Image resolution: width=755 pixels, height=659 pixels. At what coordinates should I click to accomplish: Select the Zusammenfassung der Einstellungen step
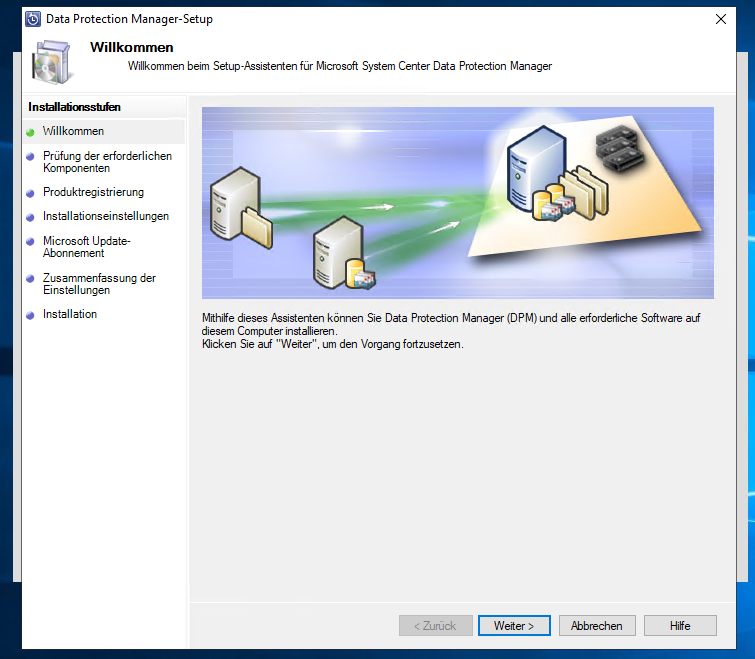99,284
